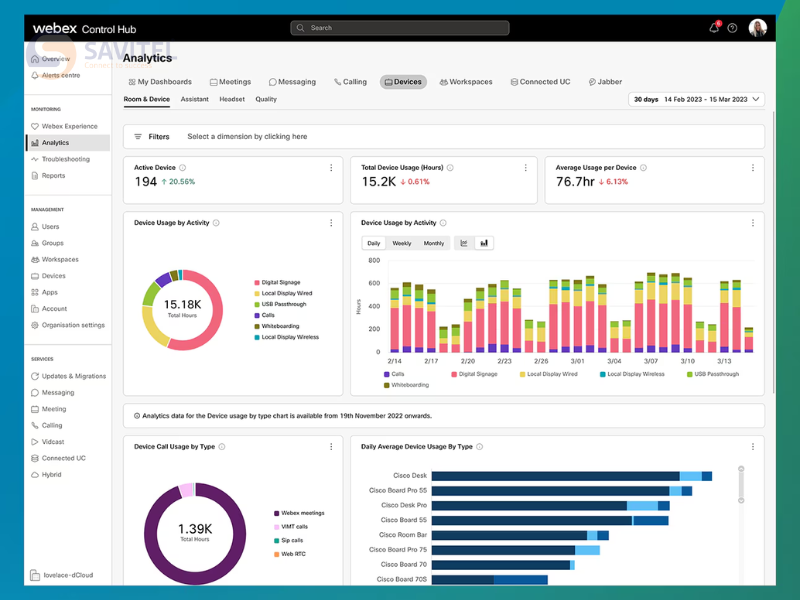800x600 pixels.
Task: Open Alerts centre in the sidebar
Action: (56, 75)
